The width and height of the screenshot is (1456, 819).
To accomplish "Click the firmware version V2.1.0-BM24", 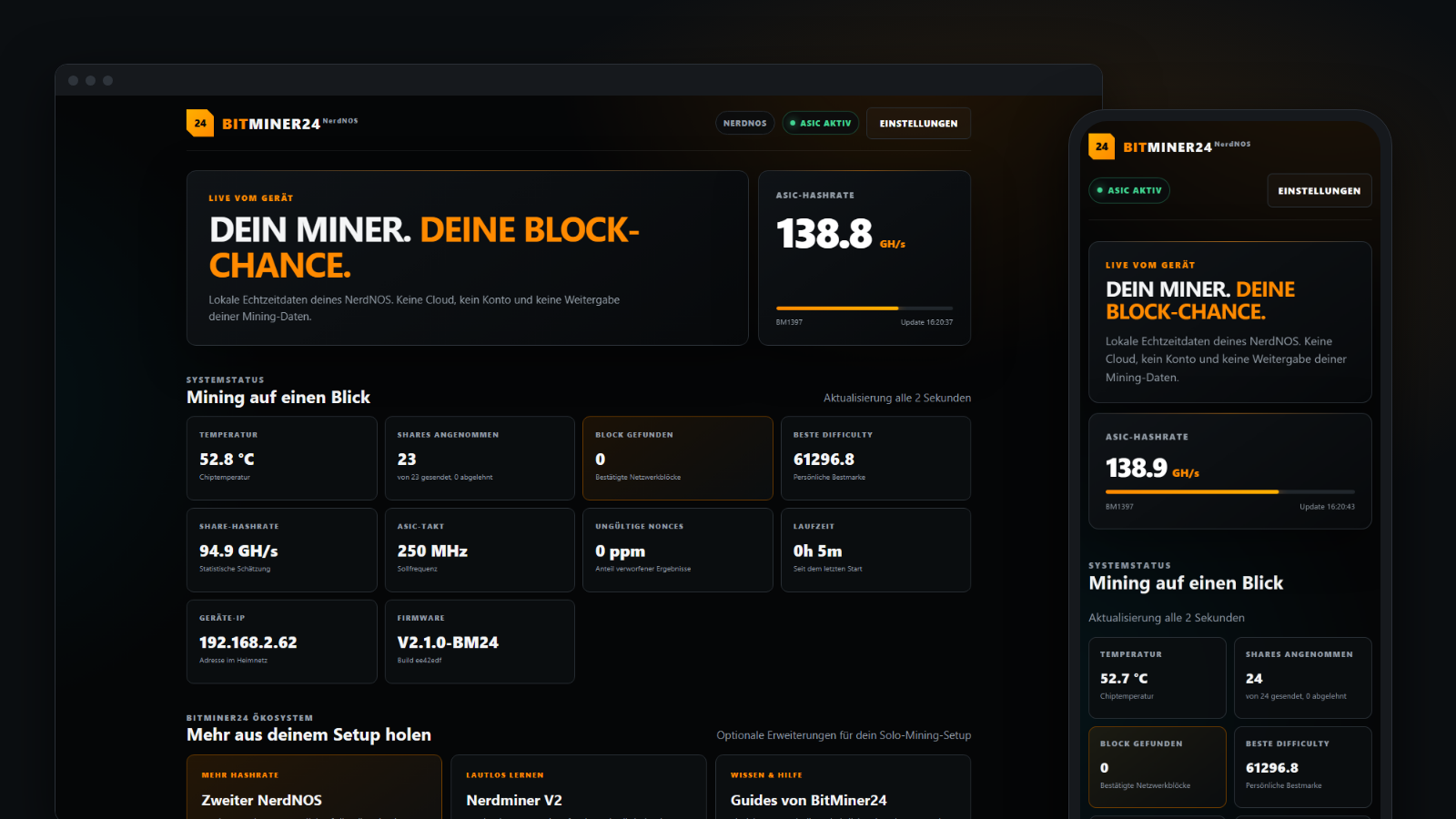I will point(448,642).
